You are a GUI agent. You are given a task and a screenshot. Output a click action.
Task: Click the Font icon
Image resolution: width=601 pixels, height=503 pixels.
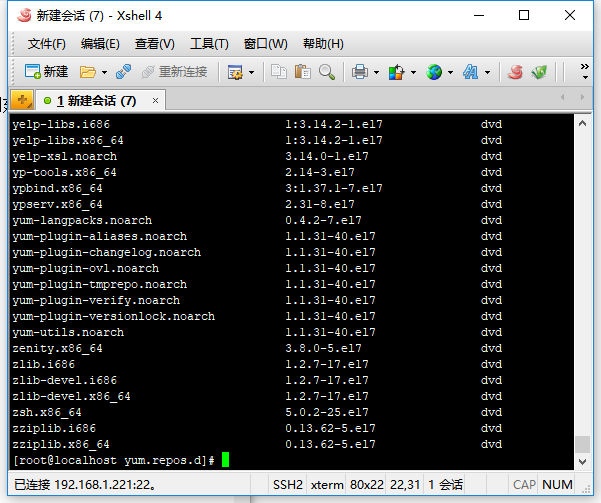(x=471, y=72)
